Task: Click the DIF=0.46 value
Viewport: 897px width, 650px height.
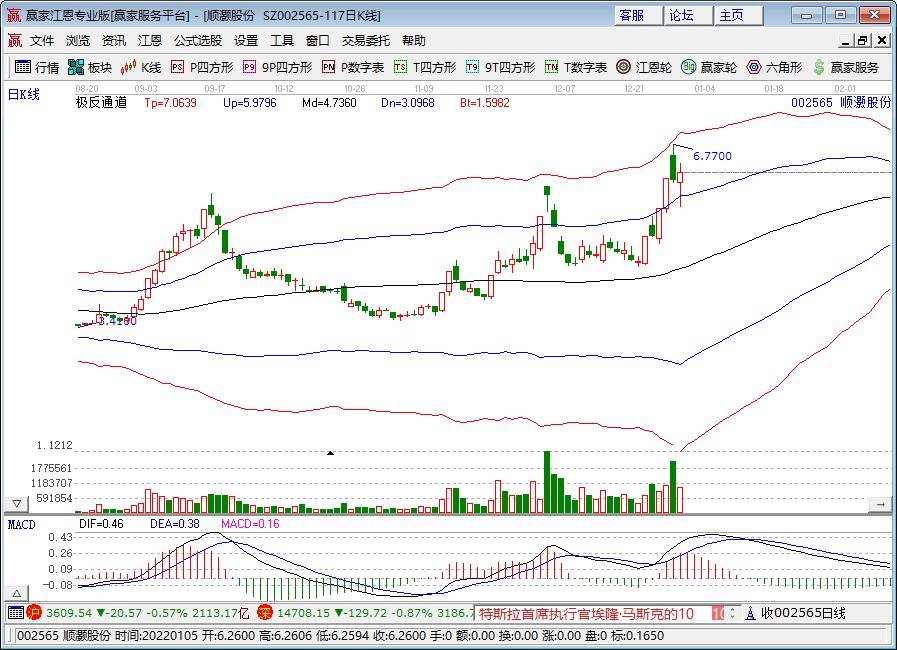Action: click(x=101, y=524)
